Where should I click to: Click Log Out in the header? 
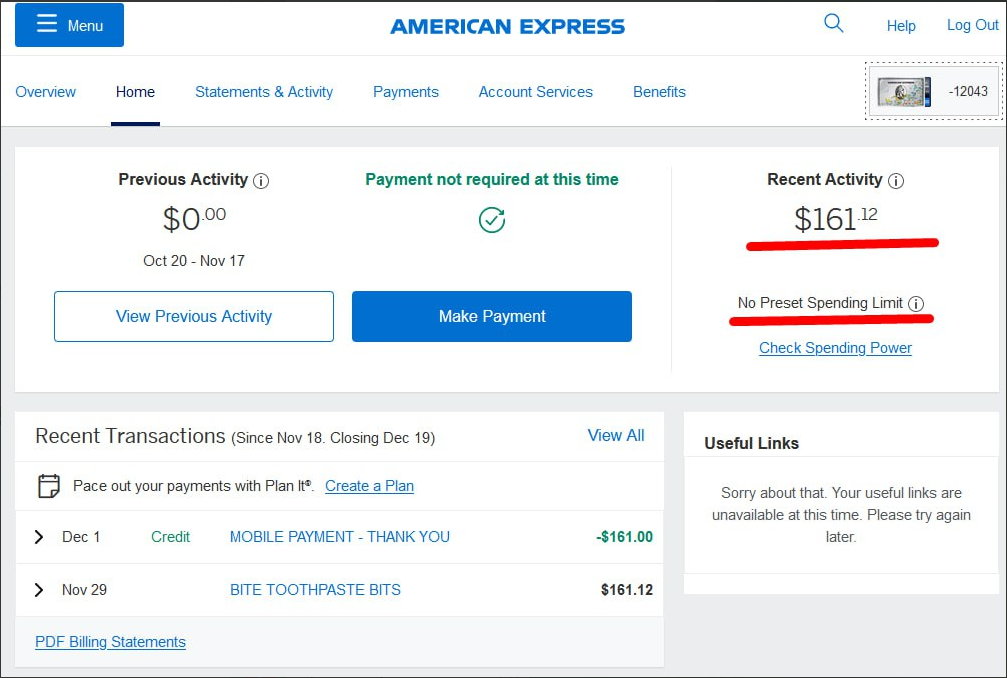click(973, 25)
